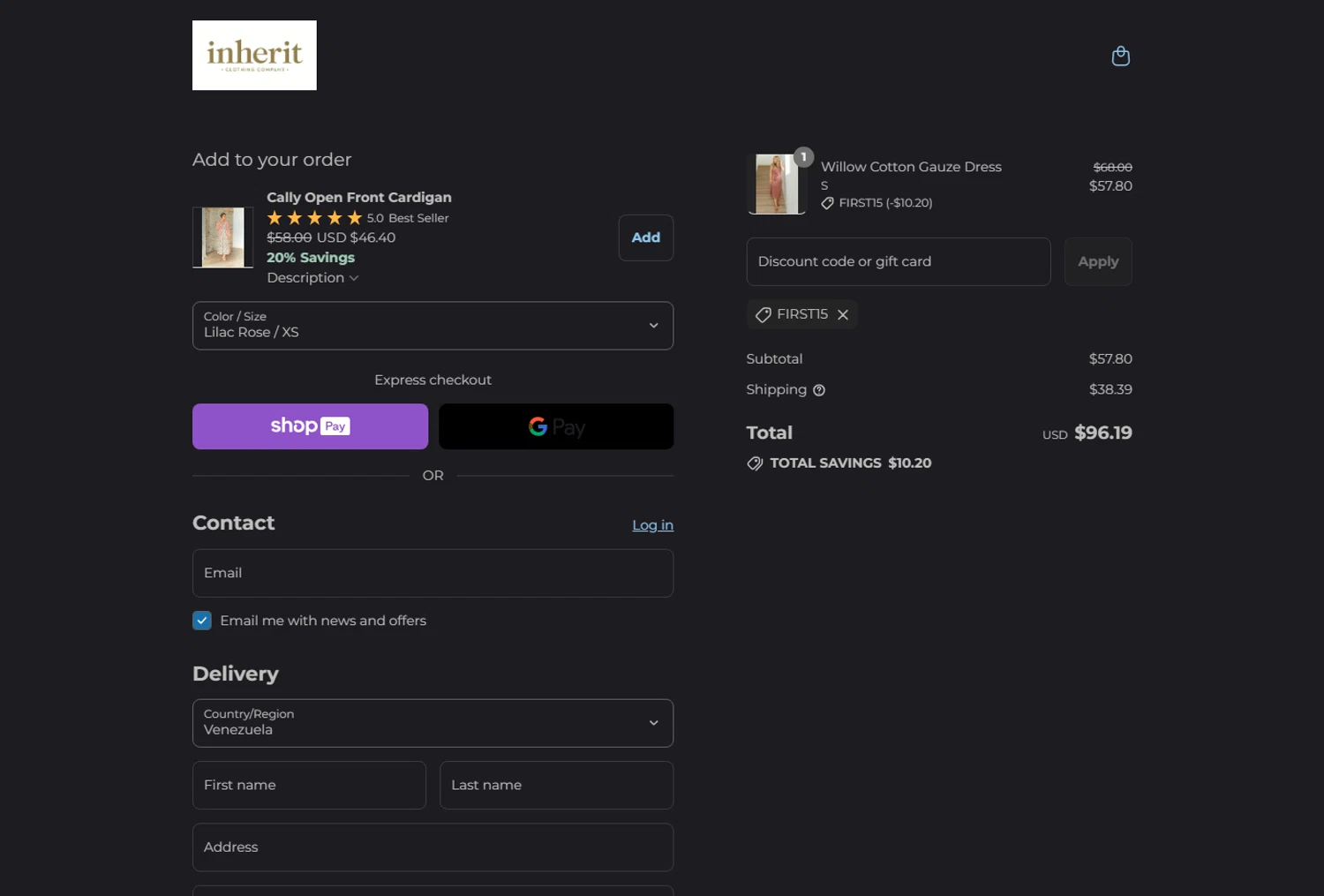Uncheck Email me with news and offers
The image size is (1324, 896).
[x=202, y=621]
